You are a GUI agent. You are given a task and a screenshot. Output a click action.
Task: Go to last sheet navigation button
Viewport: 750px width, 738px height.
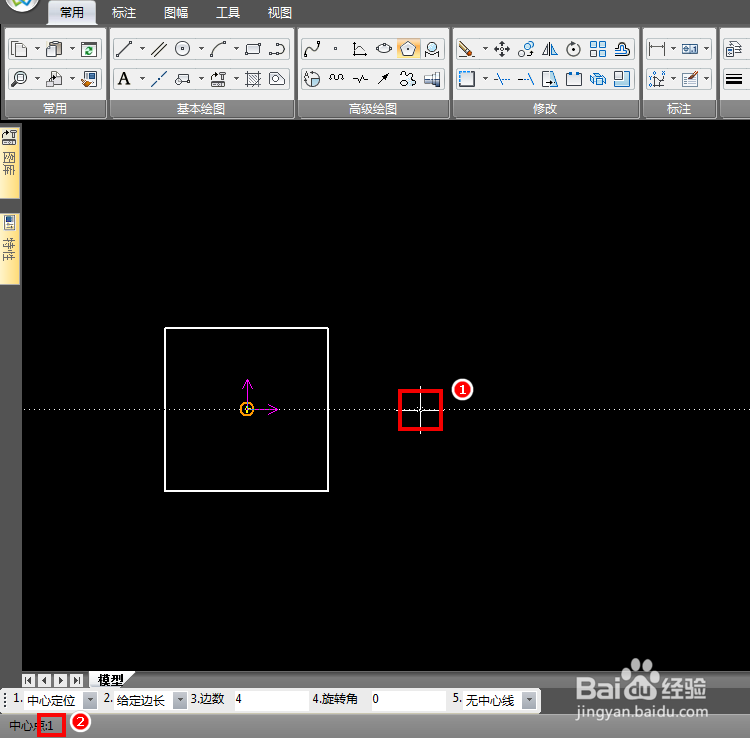(x=77, y=680)
